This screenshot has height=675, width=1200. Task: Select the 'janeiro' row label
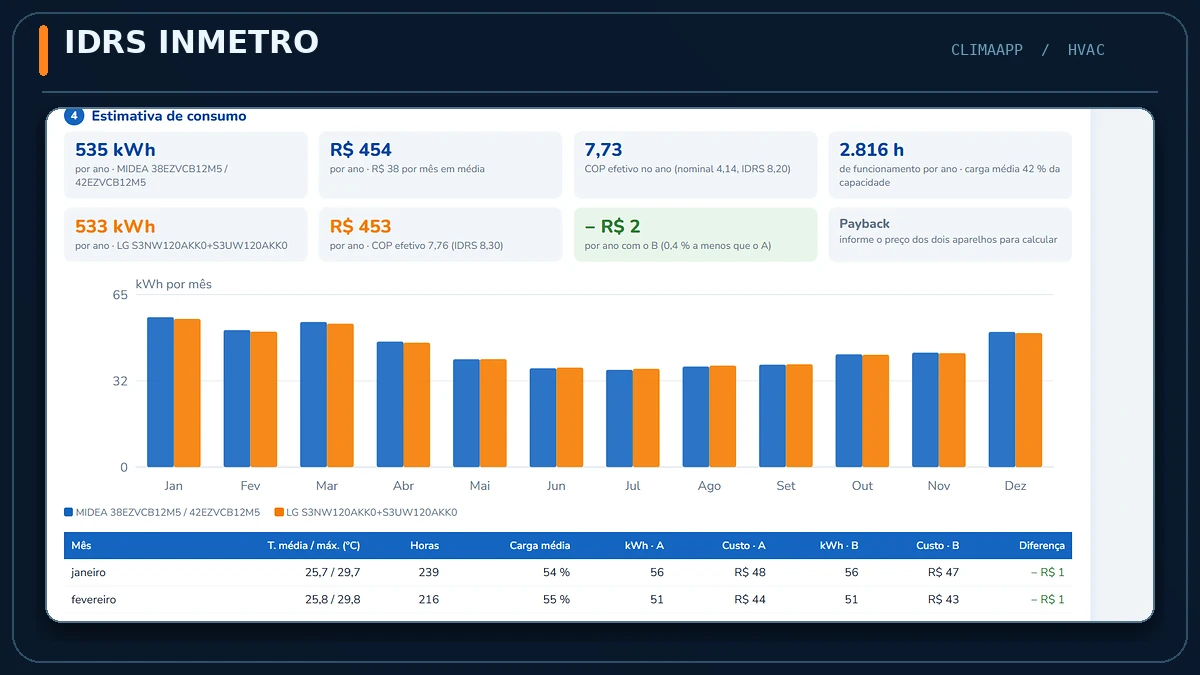pos(88,573)
